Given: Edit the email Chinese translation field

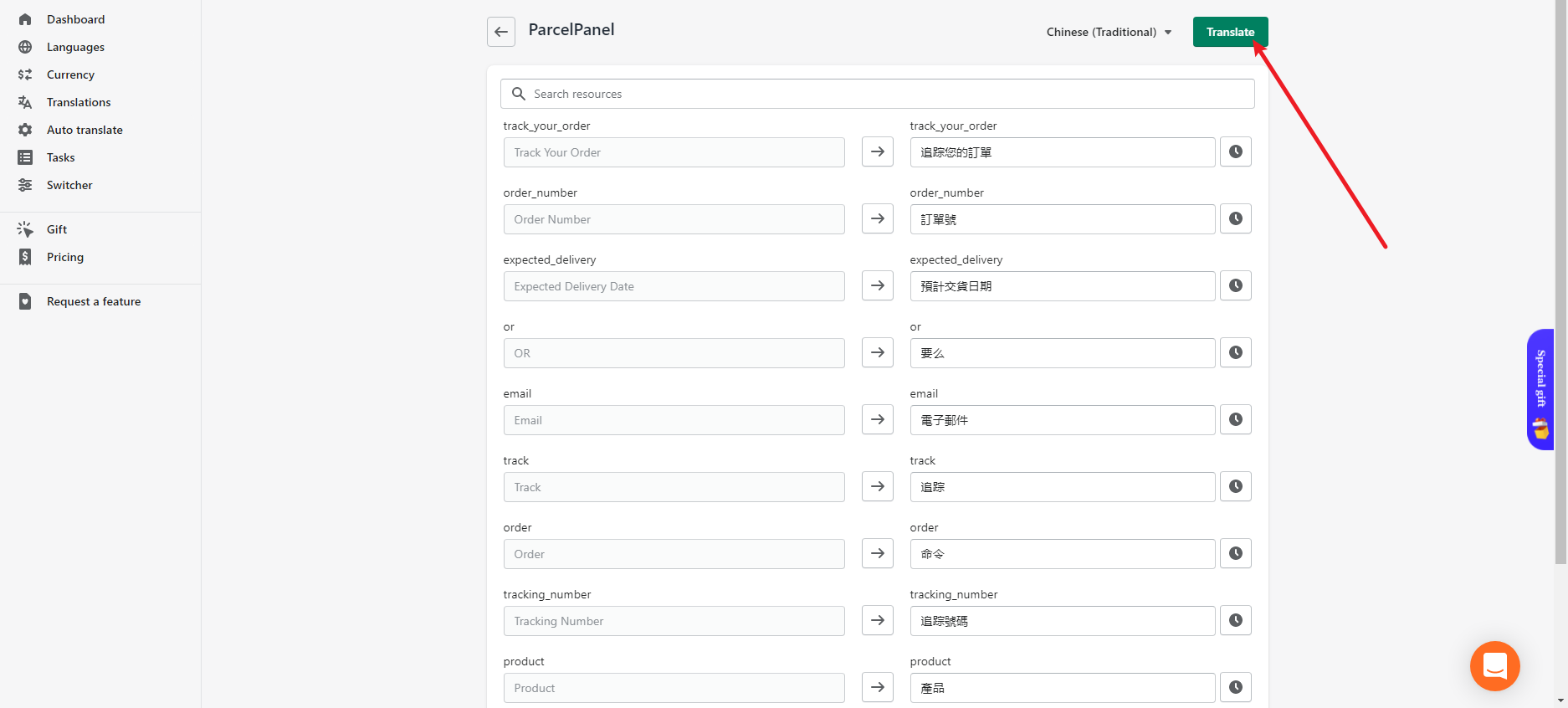Looking at the screenshot, I should tap(1063, 420).
